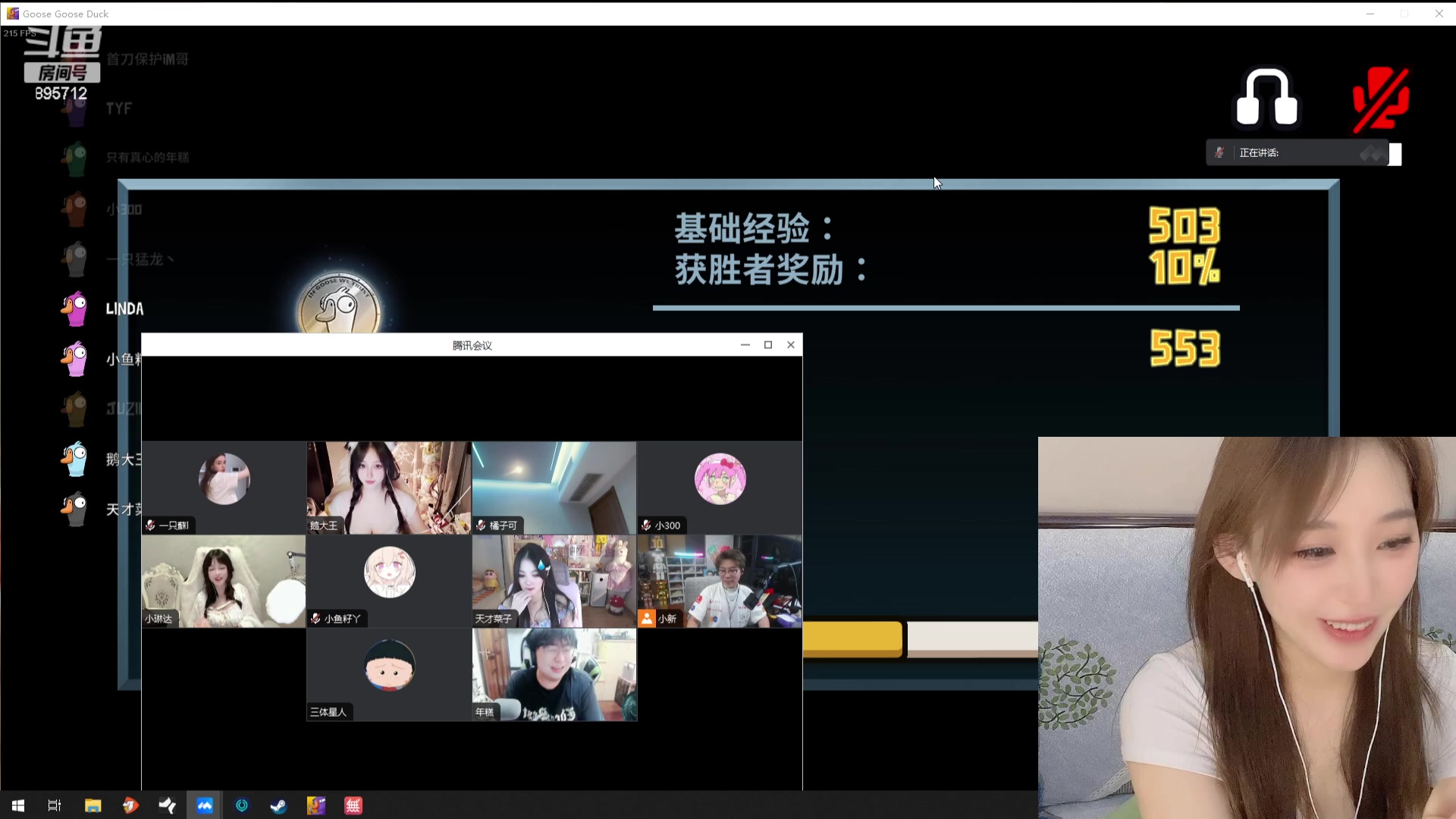1456x819 pixels.
Task: Open File Explorer from the taskbar
Action: (x=93, y=805)
